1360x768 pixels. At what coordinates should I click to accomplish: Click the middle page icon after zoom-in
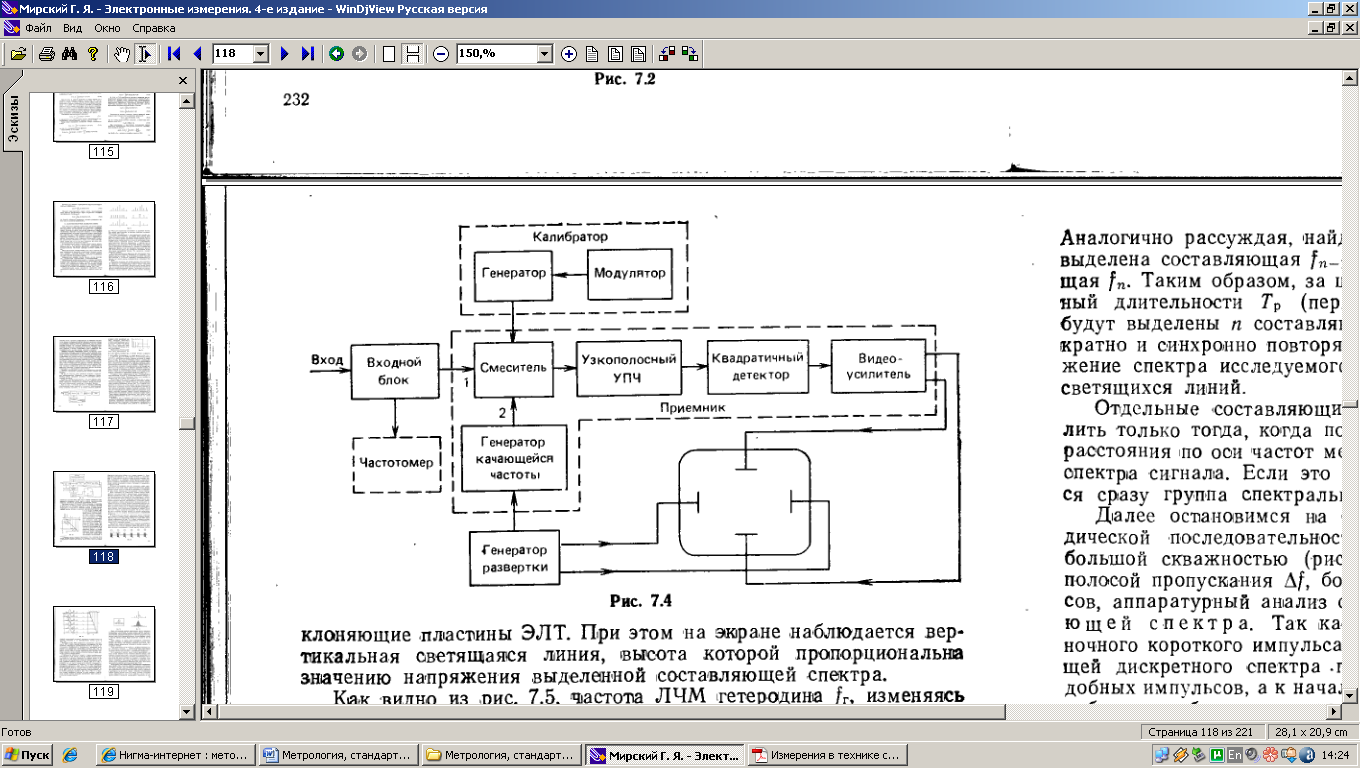(615, 54)
